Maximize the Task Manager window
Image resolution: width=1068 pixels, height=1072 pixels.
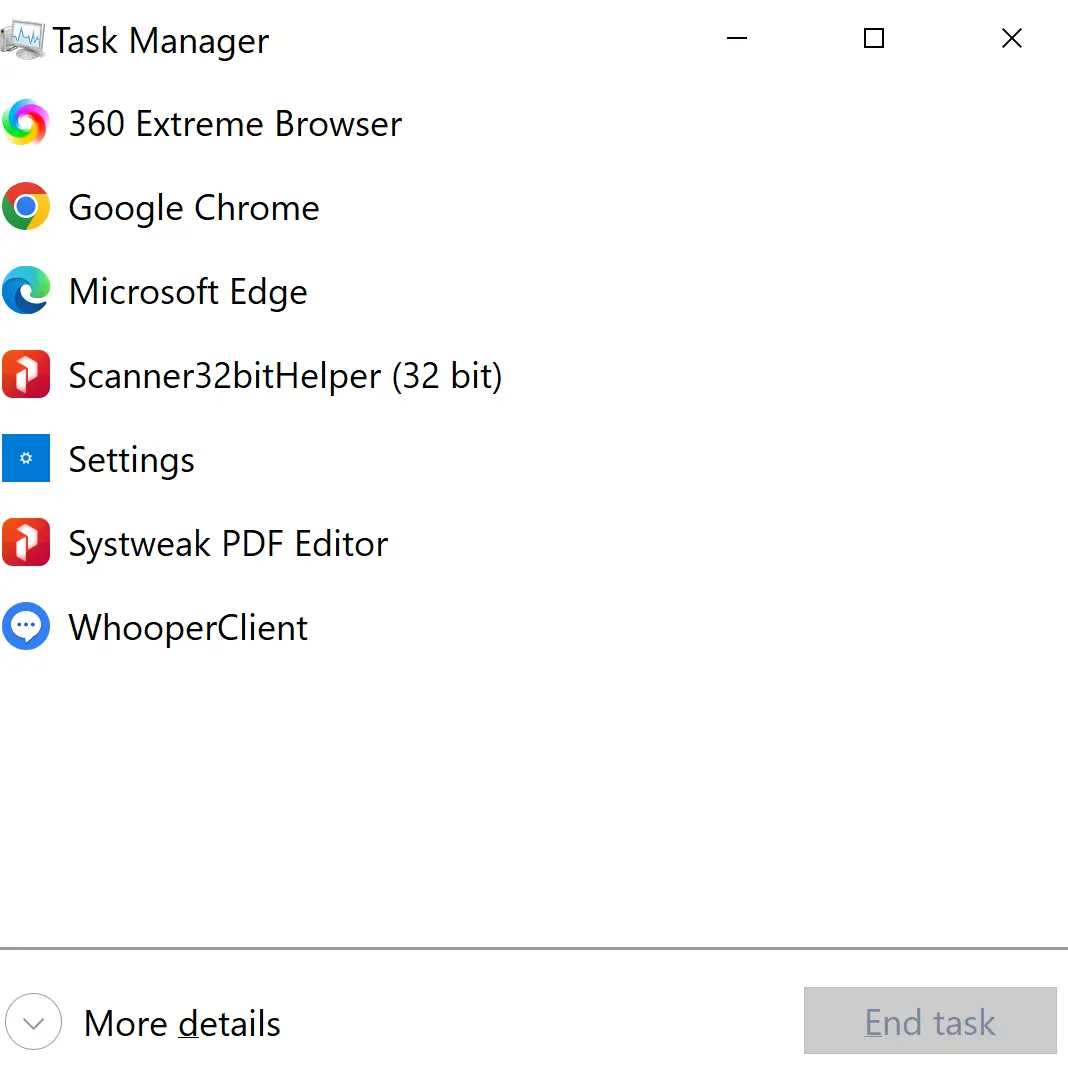874,38
